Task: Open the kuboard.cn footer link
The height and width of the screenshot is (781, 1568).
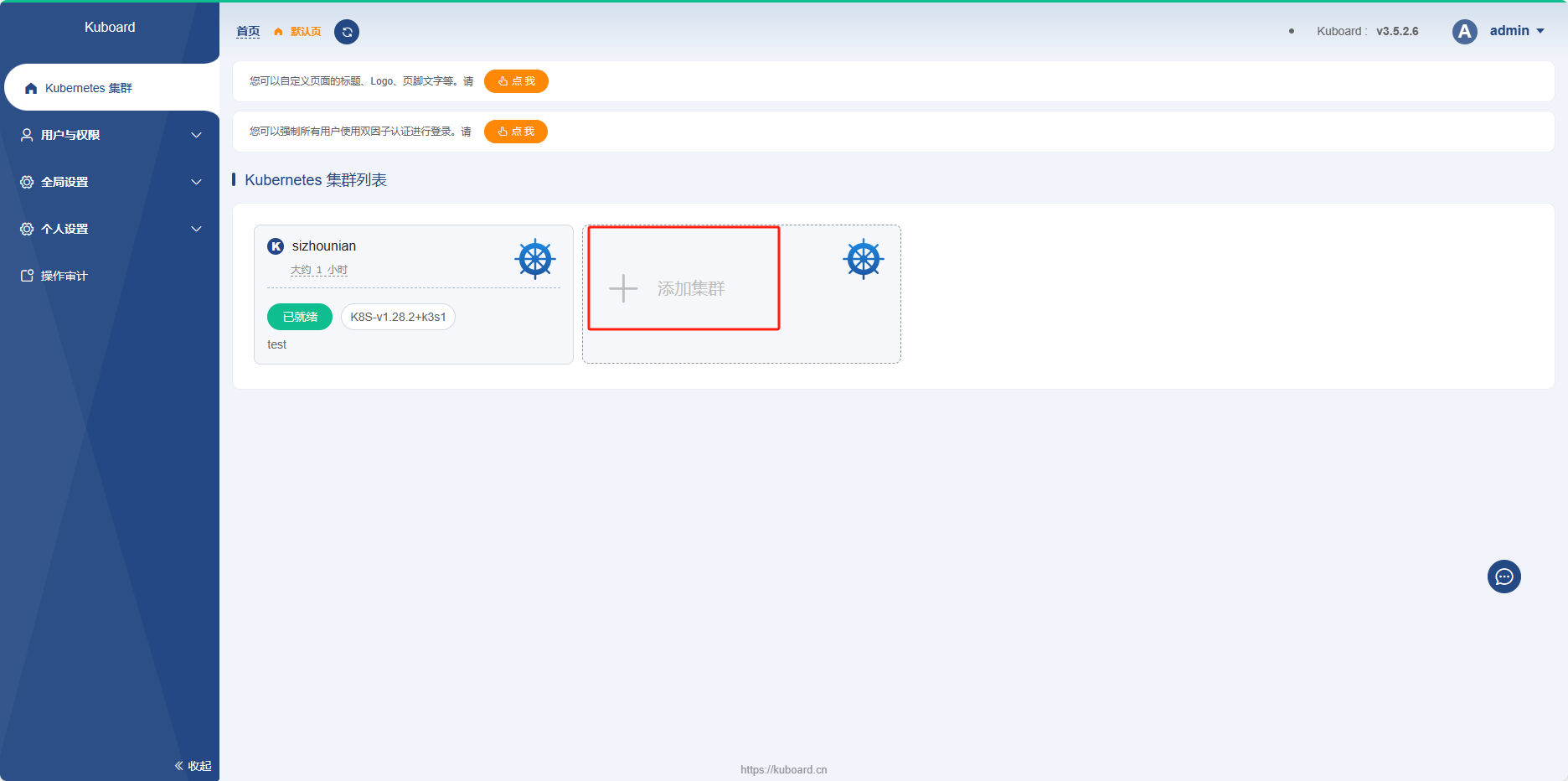Action: (x=783, y=769)
